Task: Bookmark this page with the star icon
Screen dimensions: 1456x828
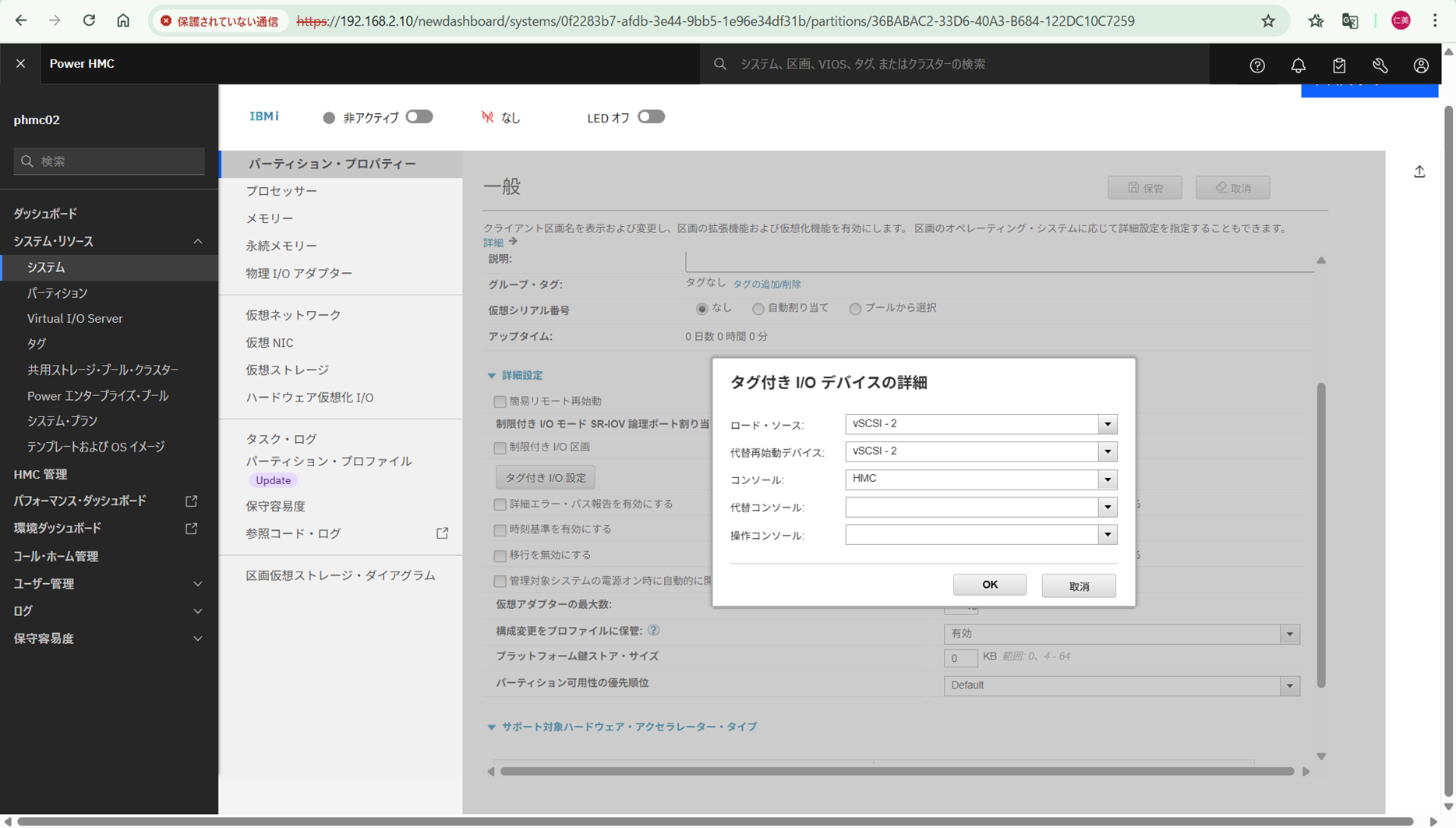Action: click(1268, 21)
